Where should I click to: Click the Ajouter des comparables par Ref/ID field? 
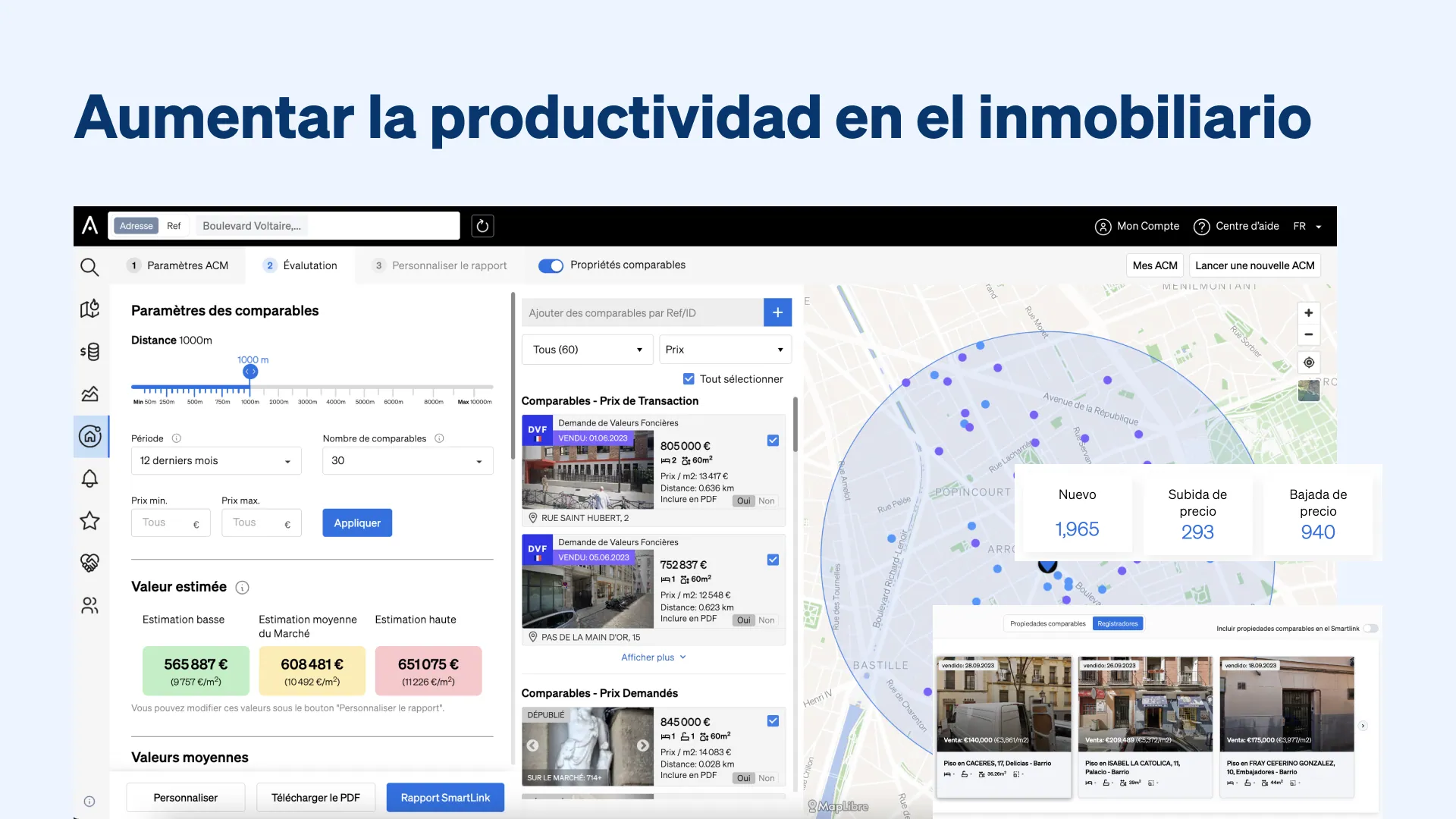(642, 312)
